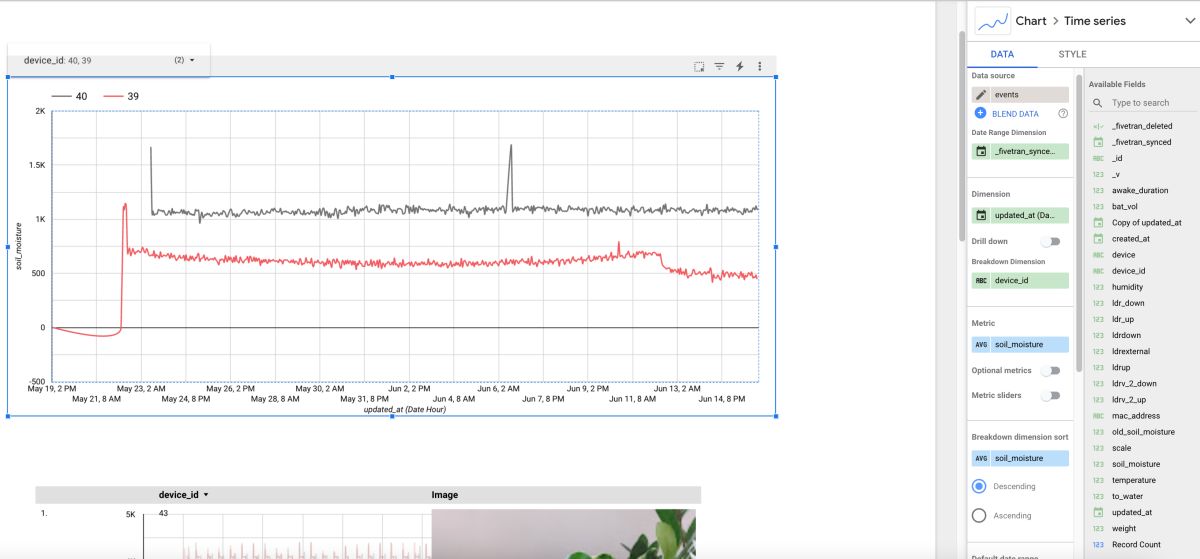Click the calendar type icon beside created_at
The image size is (1200, 559).
pos(1098,239)
